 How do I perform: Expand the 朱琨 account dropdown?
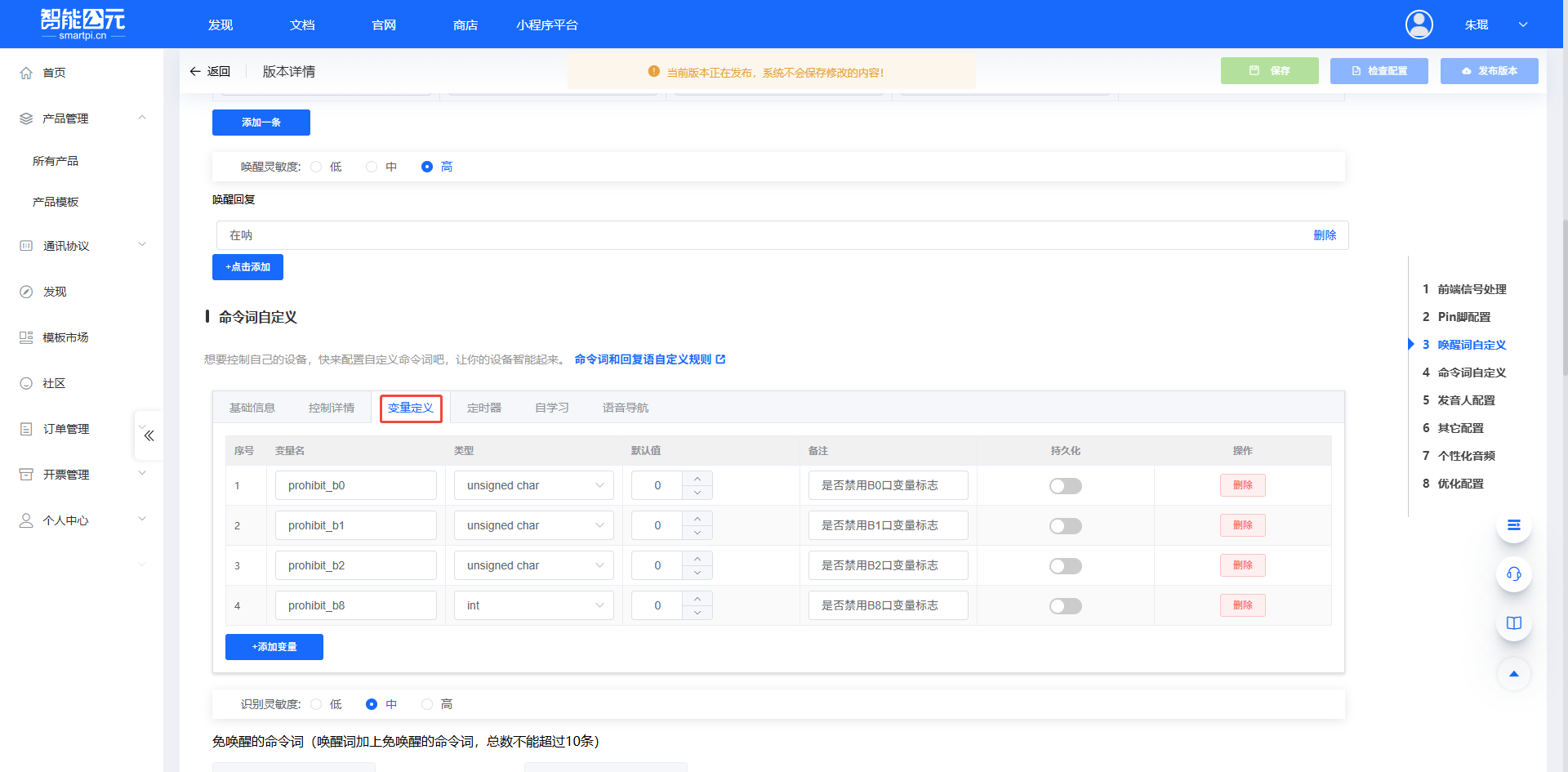tap(1522, 25)
